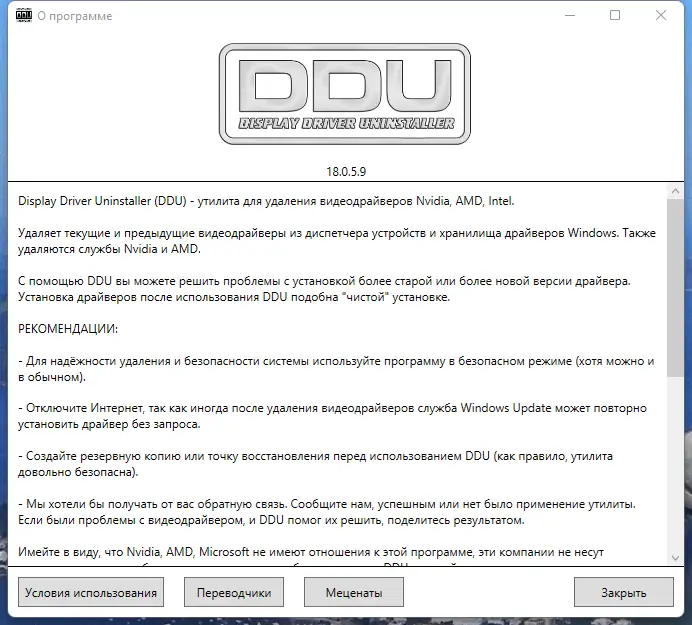
Task: Click the sentence beginning with Имейте в виду
Action: (311, 552)
